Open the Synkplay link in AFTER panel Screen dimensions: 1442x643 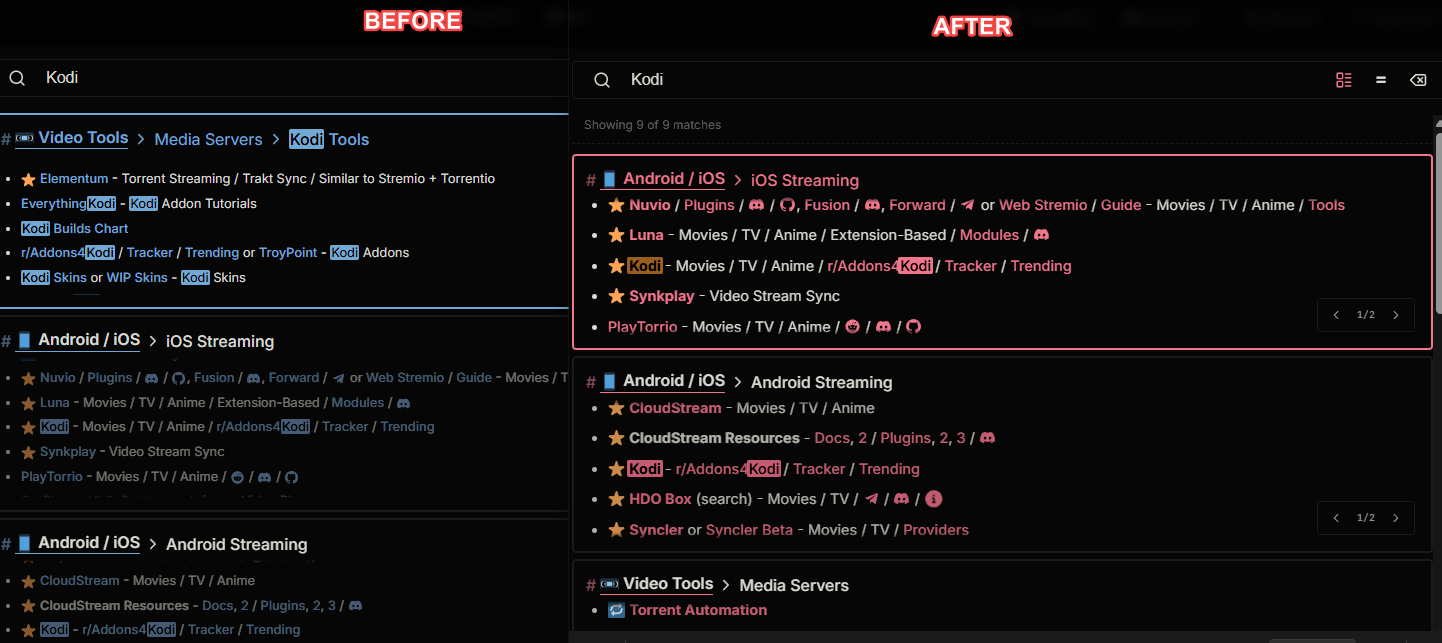coord(664,296)
